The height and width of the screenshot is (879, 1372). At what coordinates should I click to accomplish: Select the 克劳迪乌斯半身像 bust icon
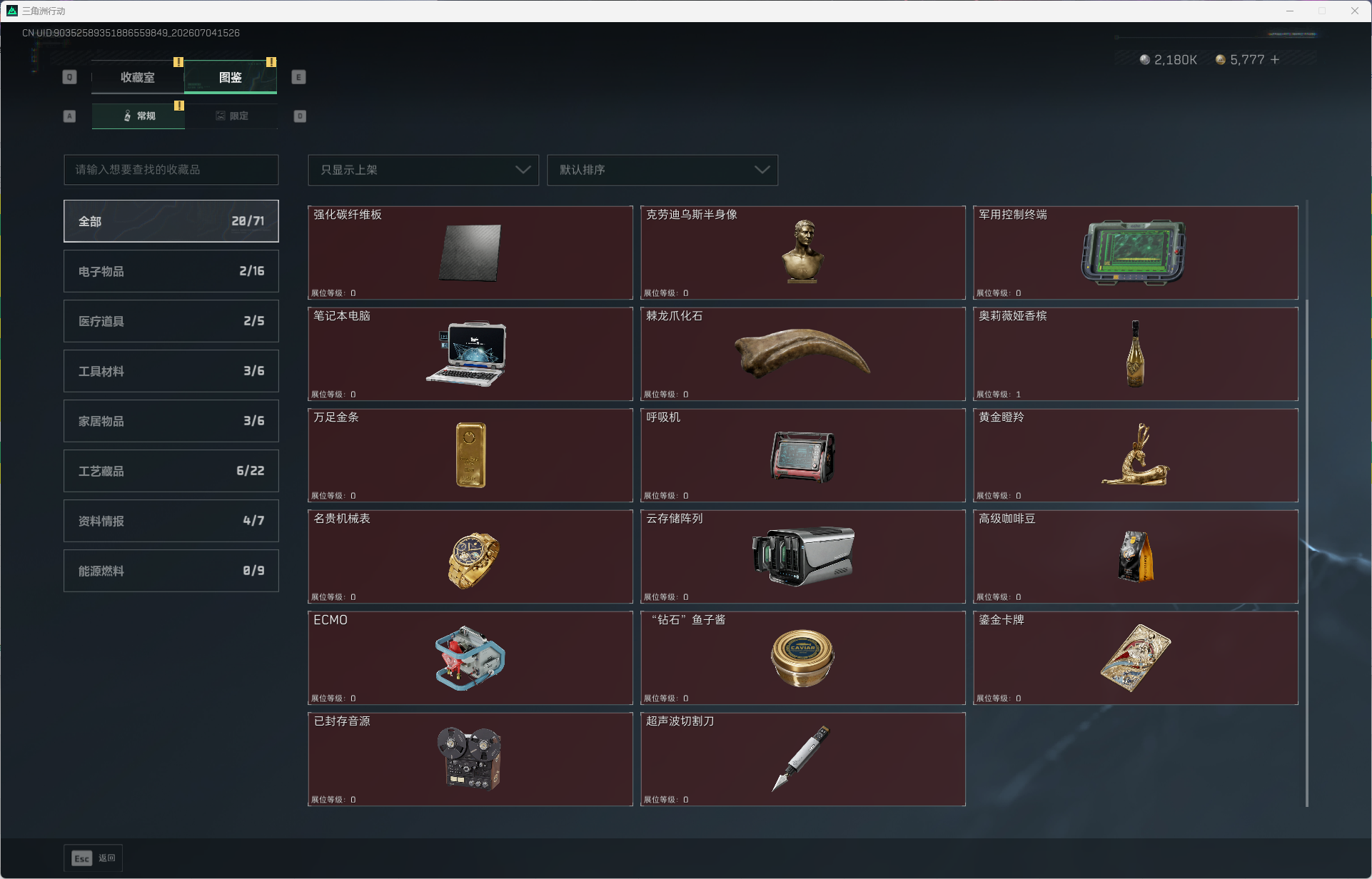tap(803, 251)
